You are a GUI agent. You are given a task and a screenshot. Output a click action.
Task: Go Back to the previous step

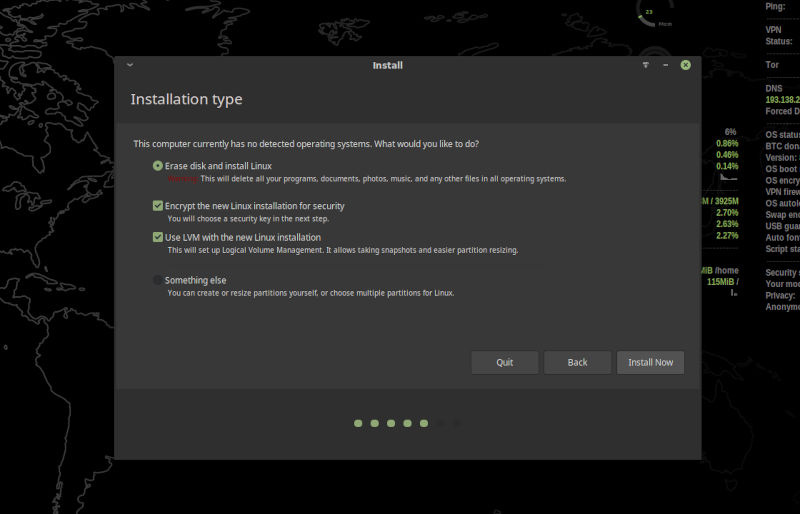coord(577,362)
